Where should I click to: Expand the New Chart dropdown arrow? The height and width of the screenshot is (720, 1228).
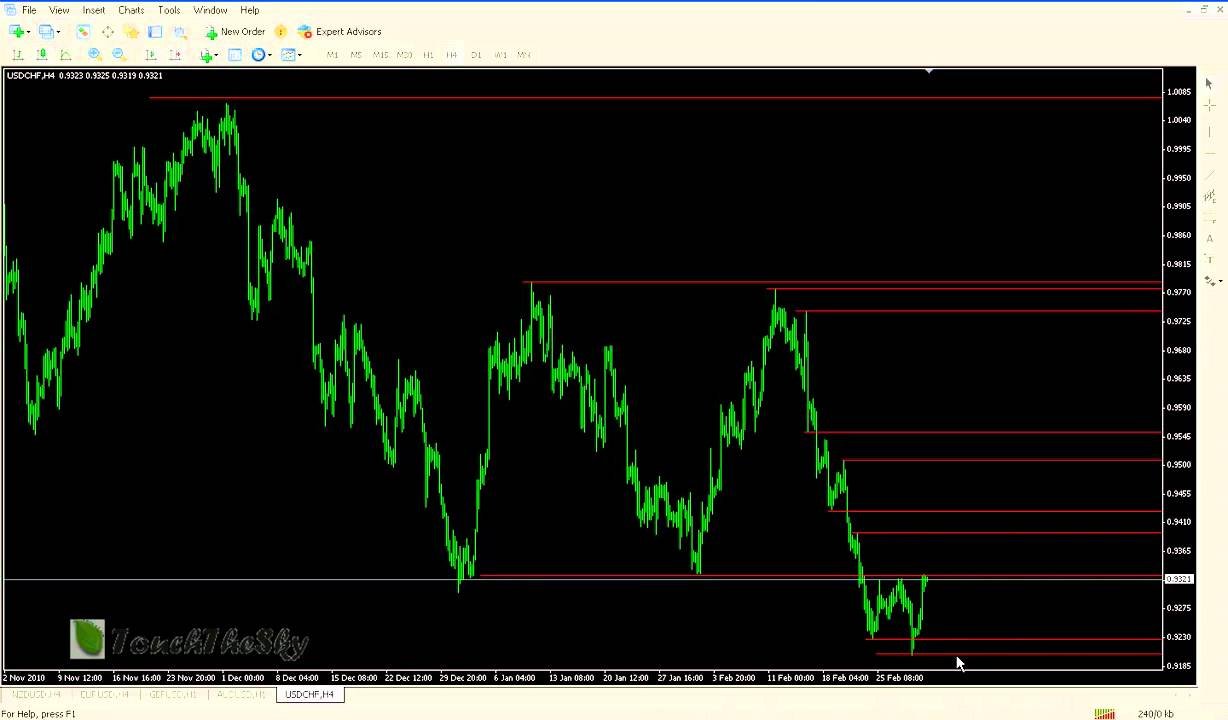28,32
